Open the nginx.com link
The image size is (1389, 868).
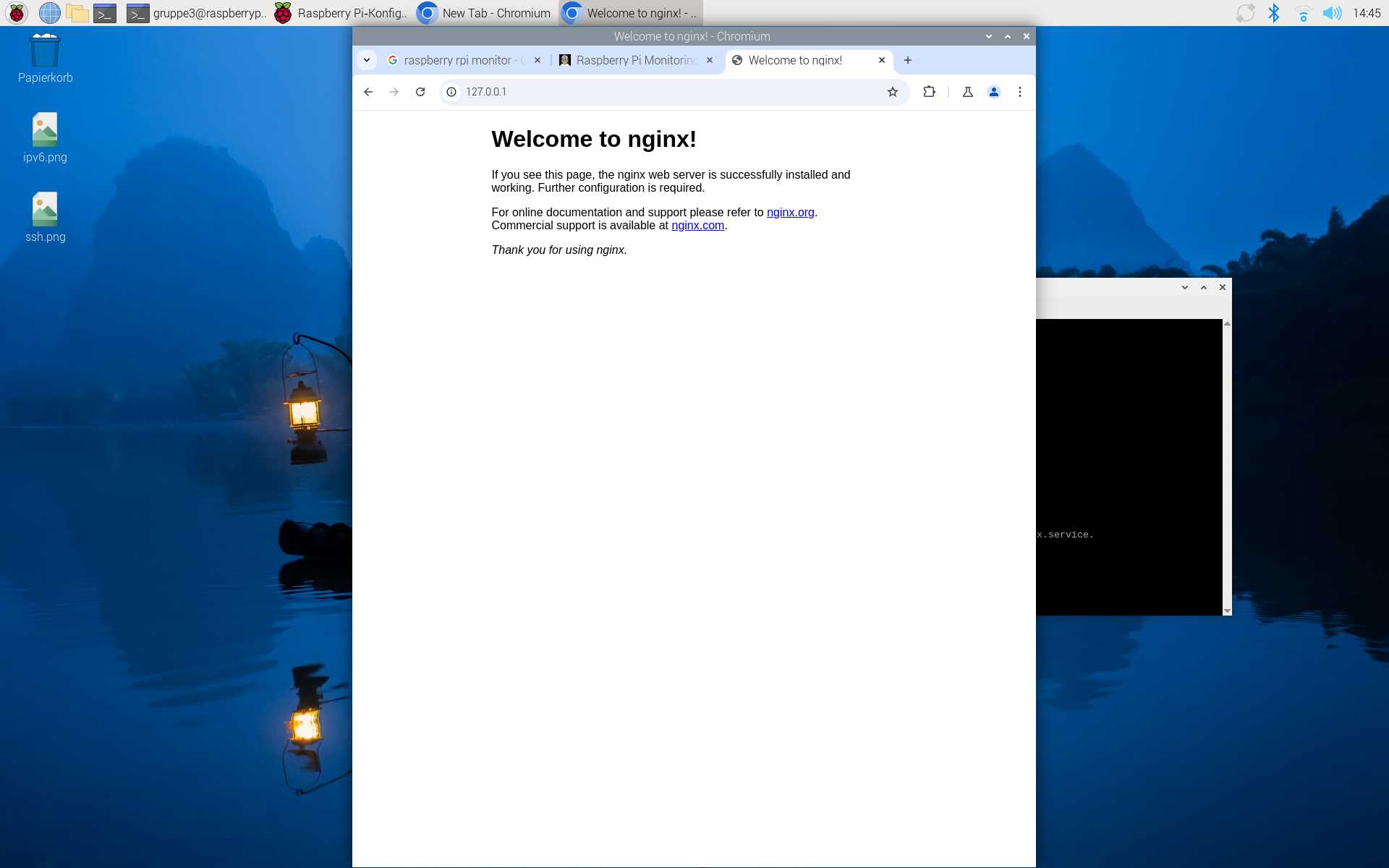(697, 225)
